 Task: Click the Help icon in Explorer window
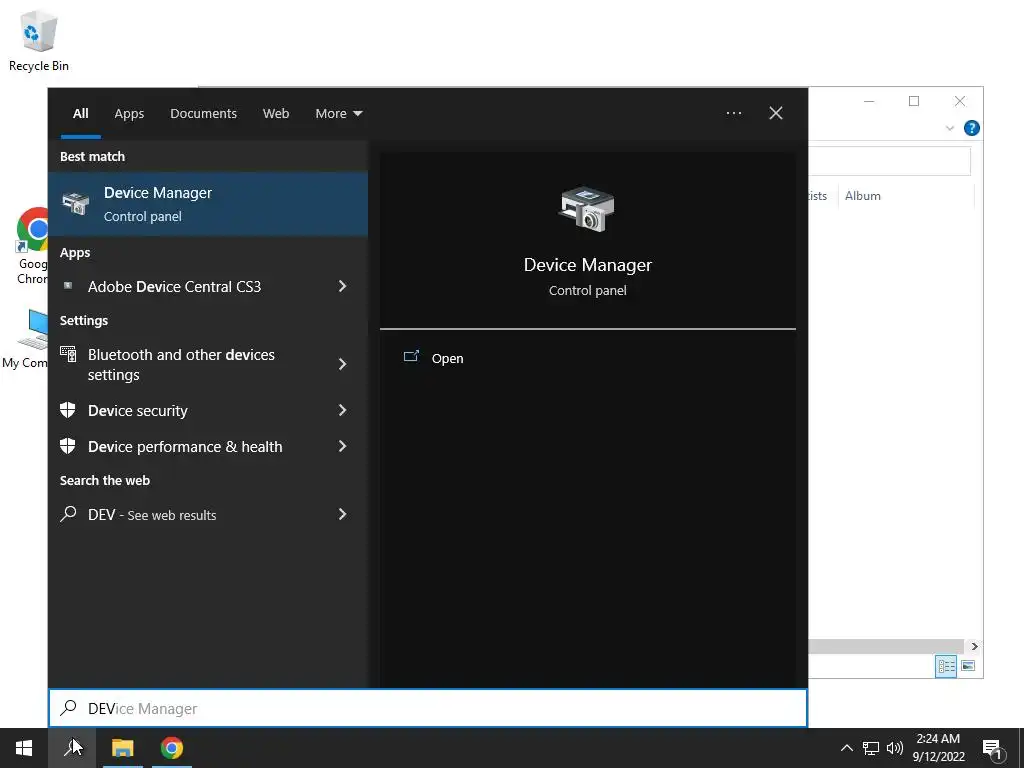pos(972,128)
